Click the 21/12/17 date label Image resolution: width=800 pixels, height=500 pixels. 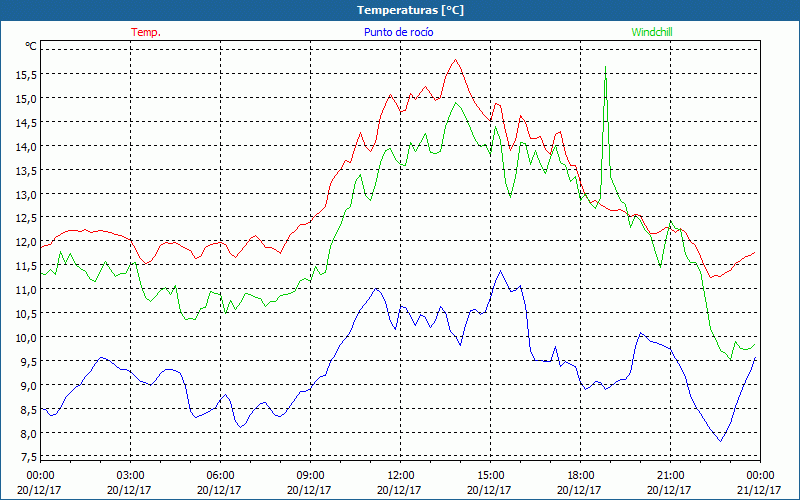759,490
